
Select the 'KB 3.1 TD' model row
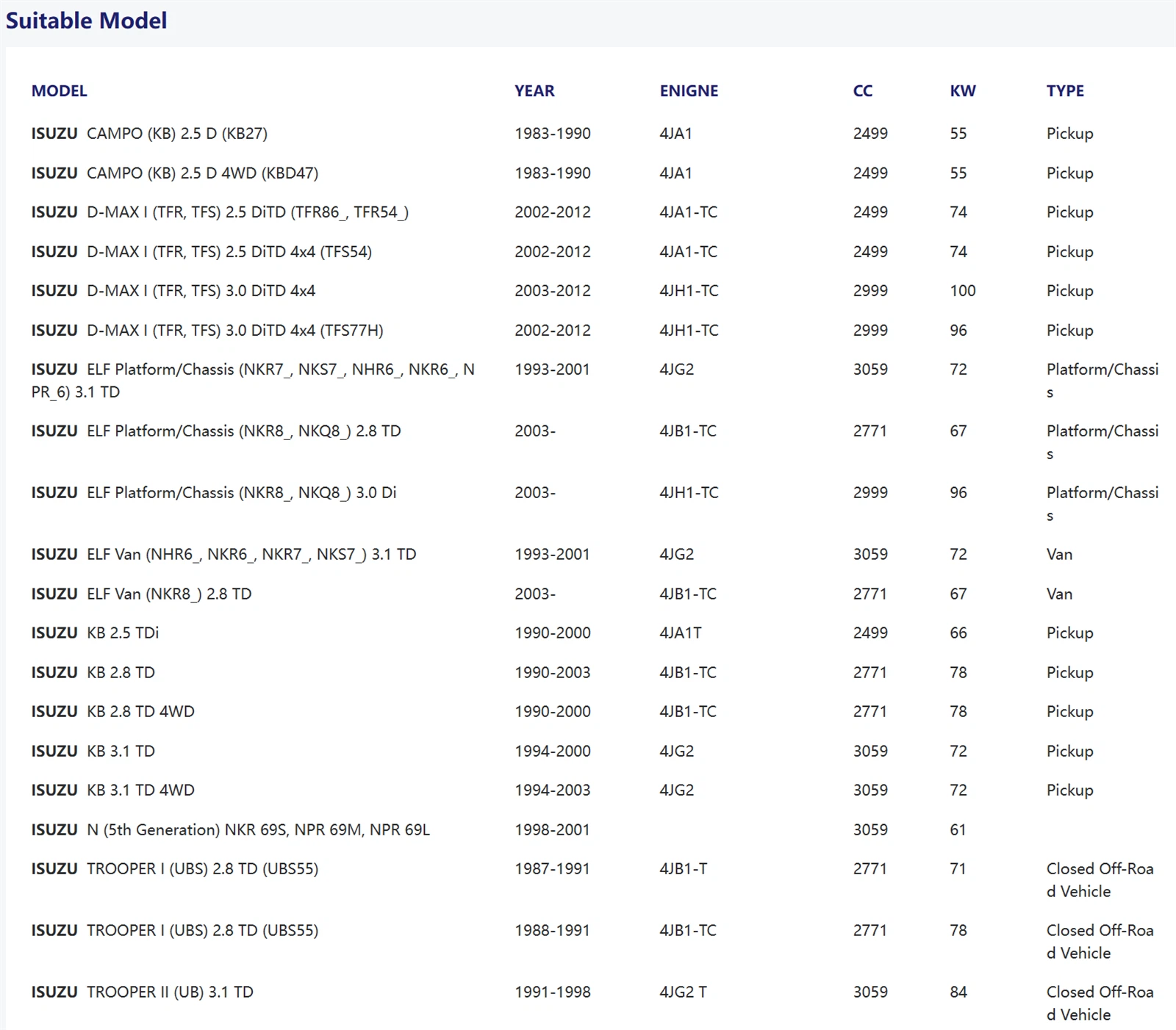click(93, 752)
